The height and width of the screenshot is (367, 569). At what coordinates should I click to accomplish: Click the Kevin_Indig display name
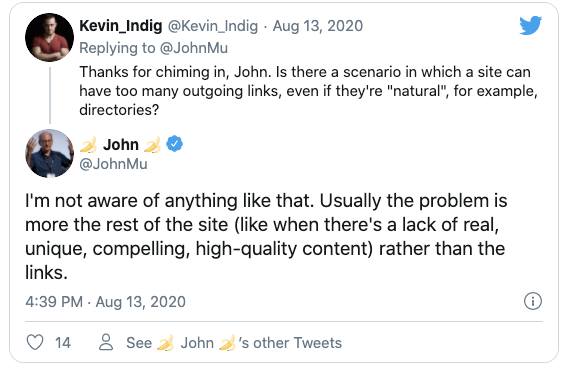point(120,26)
